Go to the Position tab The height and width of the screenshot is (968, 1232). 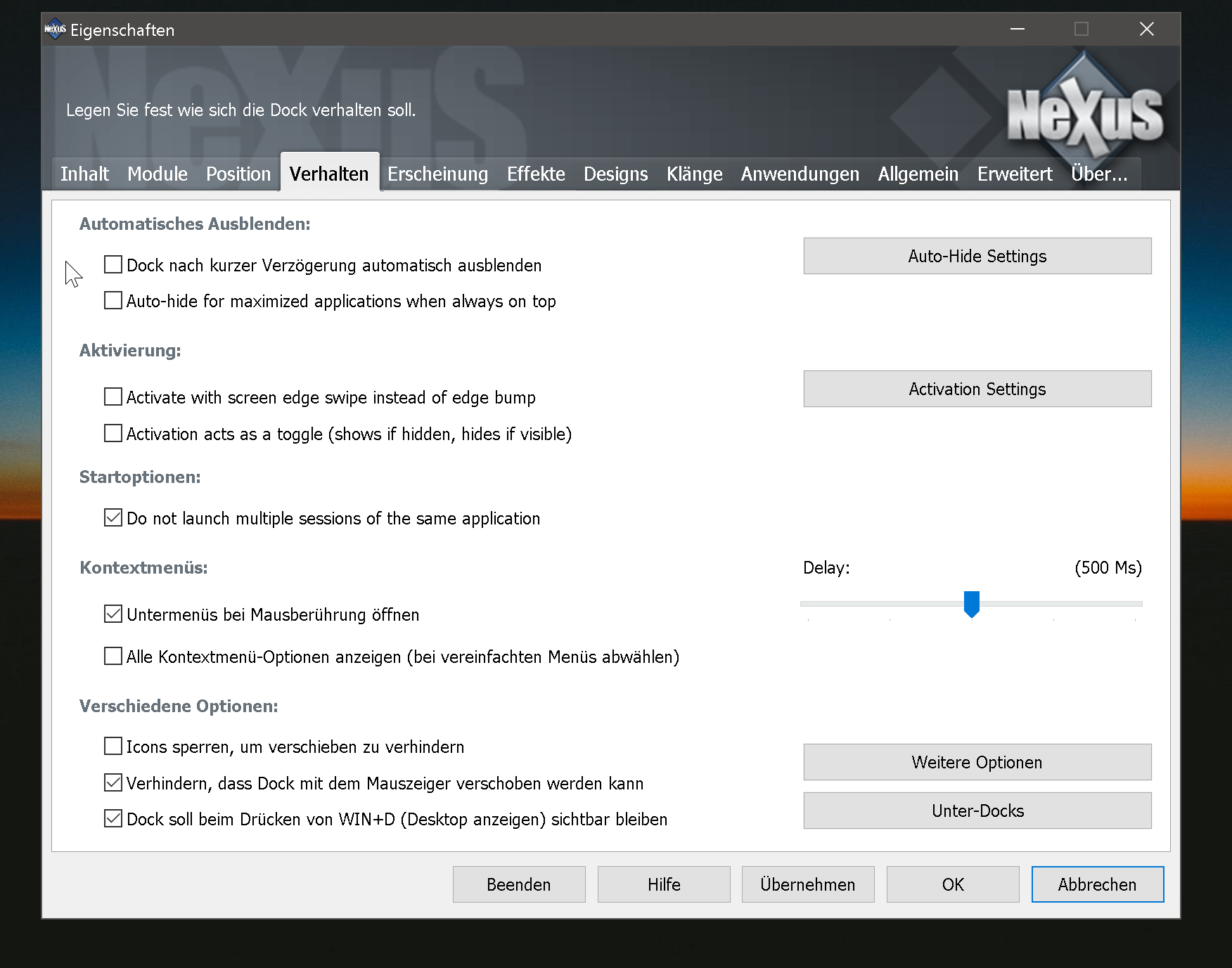pos(238,174)
